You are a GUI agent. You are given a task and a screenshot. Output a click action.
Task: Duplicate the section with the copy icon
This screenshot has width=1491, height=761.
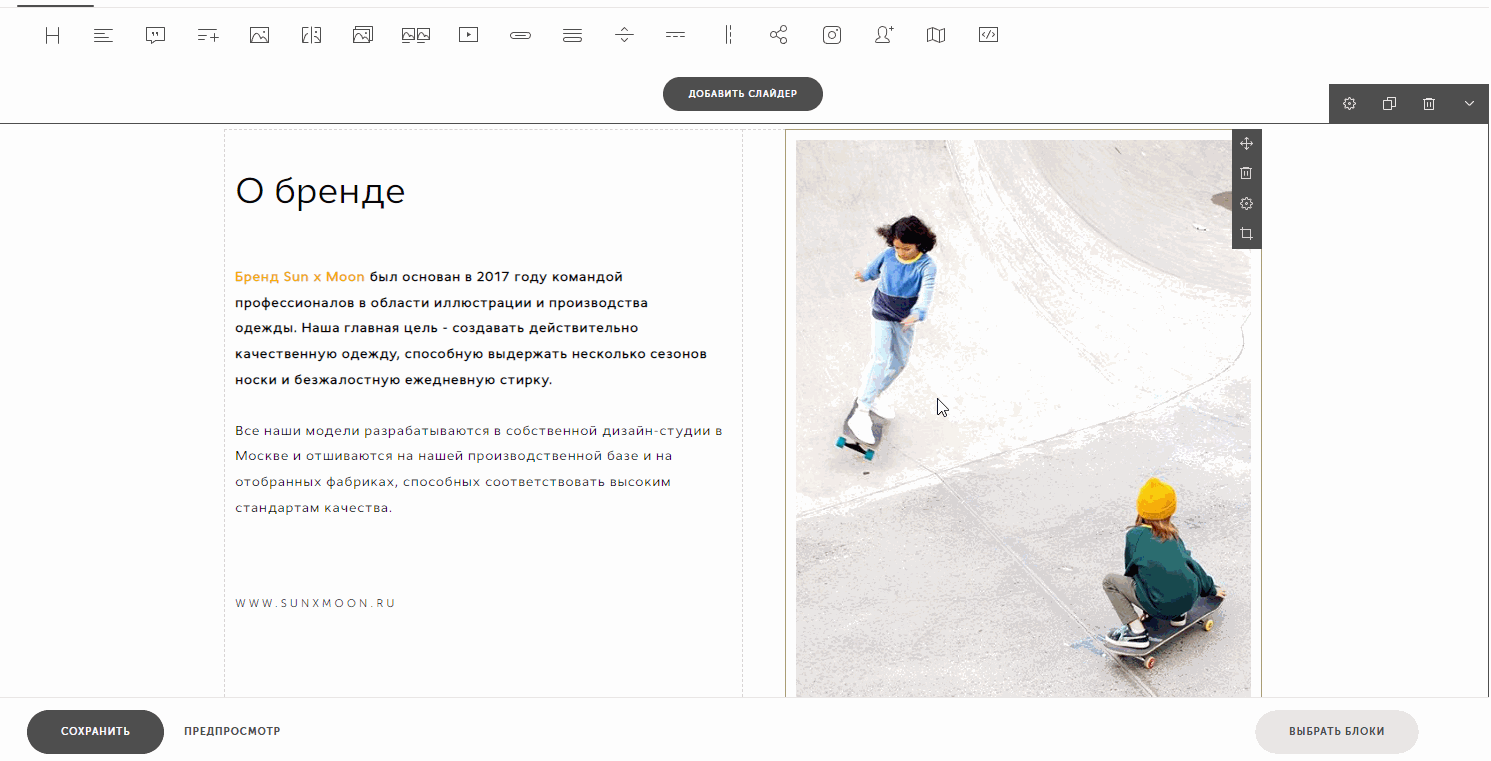coord(1389,104)
